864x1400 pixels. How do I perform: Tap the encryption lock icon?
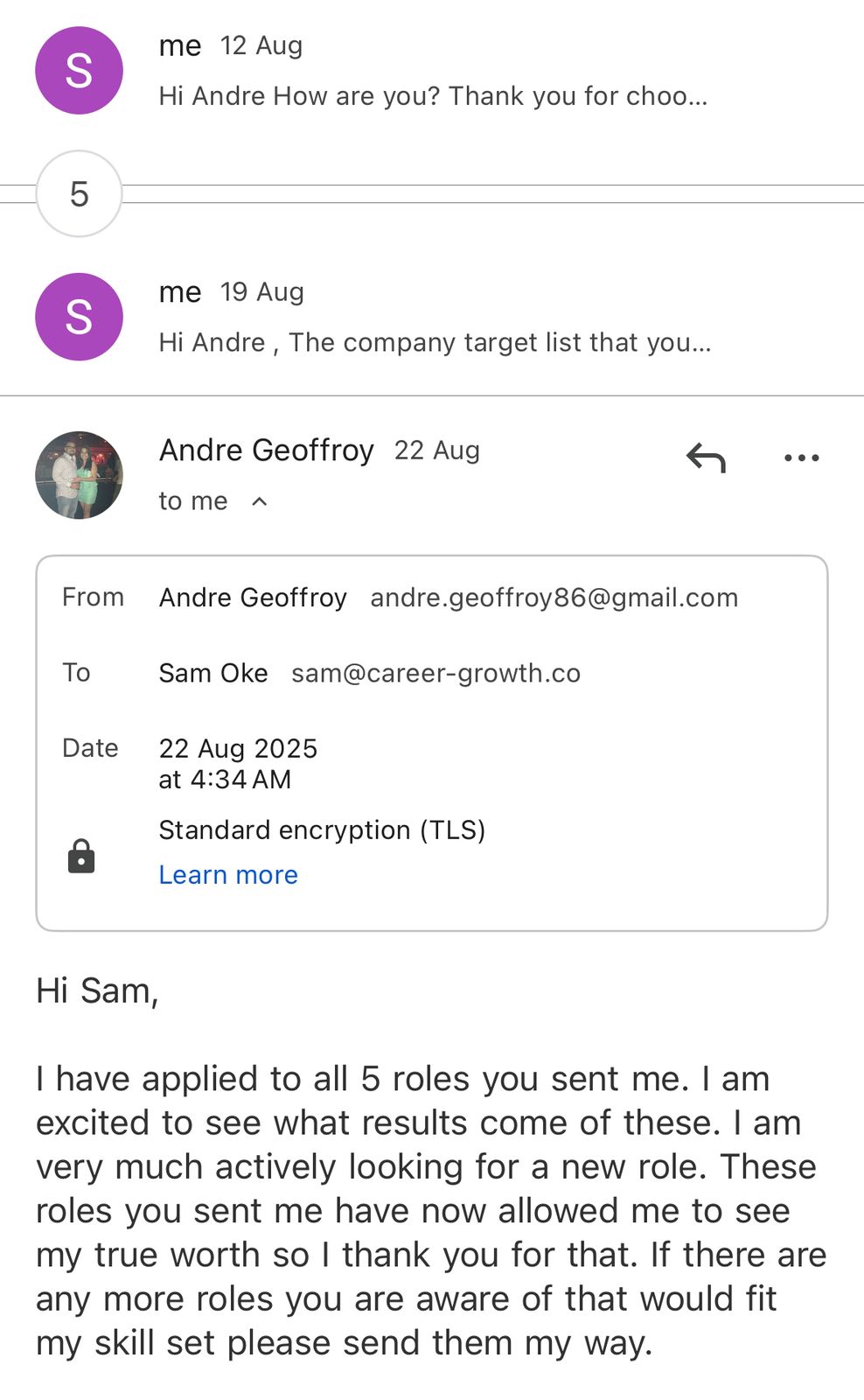pyautogui.click(x=81, y=856)
